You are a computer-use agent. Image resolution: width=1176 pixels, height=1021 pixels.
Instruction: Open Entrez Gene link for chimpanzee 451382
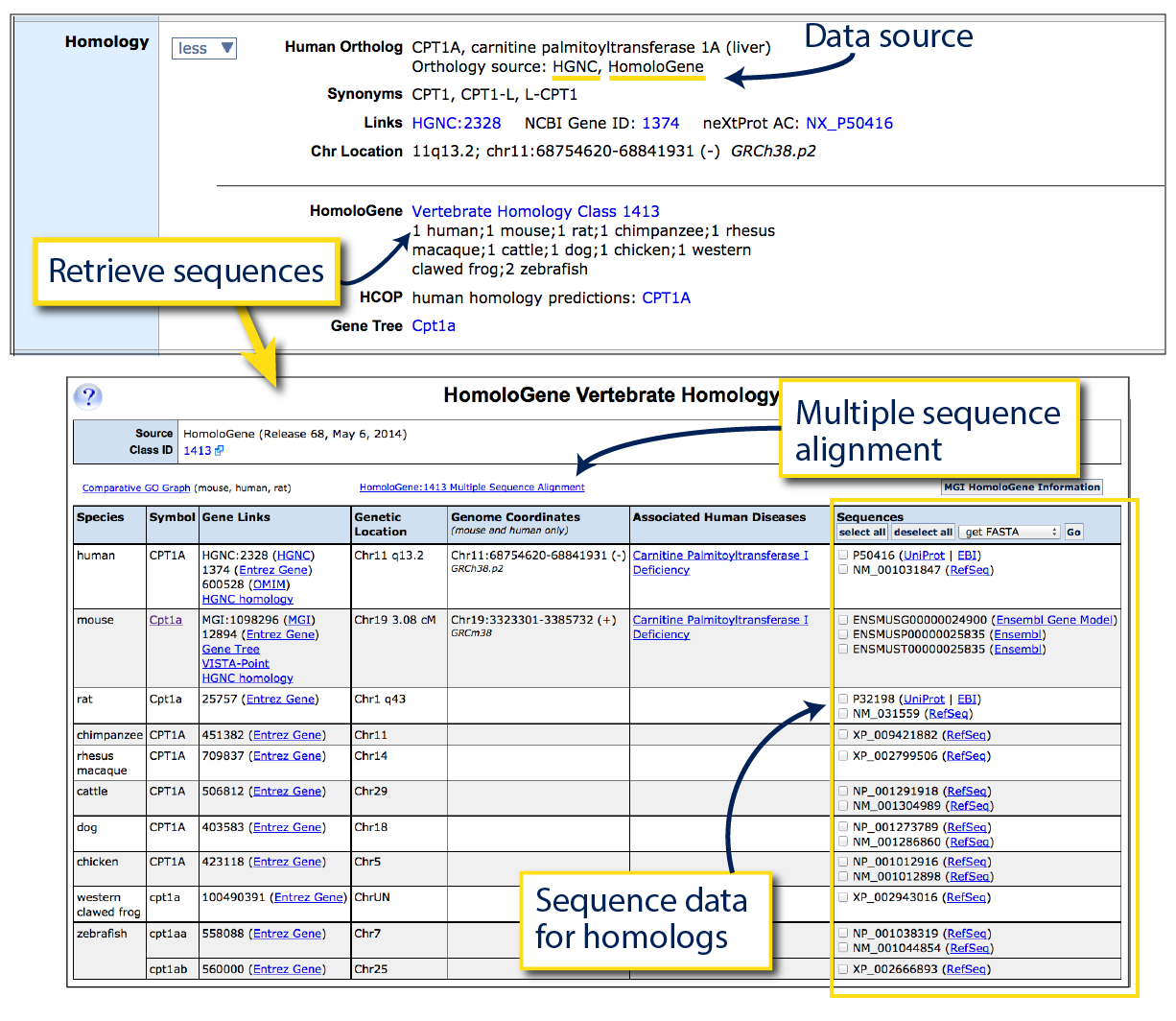click(x=288, y=735)
